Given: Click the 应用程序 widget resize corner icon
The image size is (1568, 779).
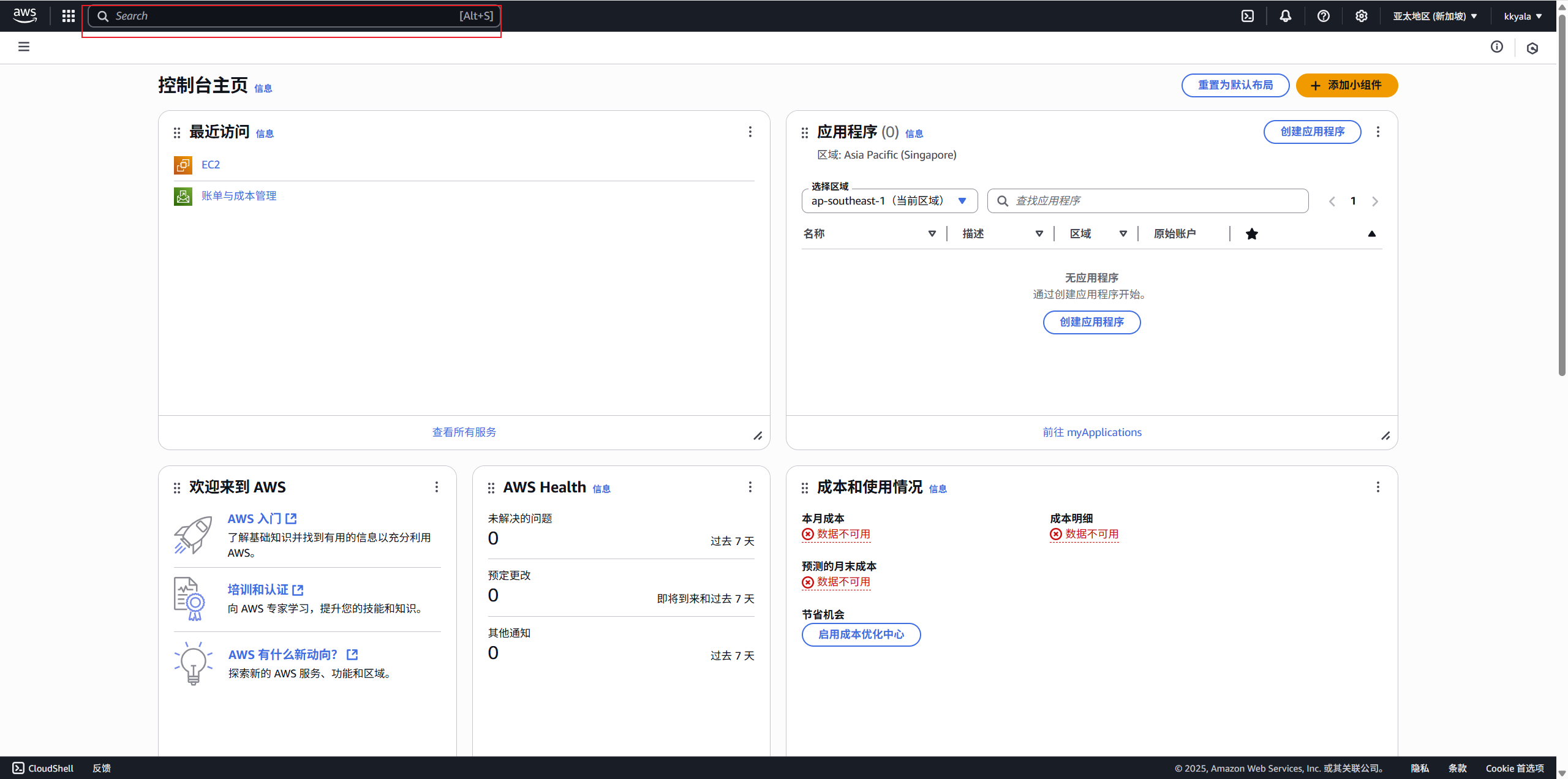Looking at the screenshot, I should click(1385, 435).
